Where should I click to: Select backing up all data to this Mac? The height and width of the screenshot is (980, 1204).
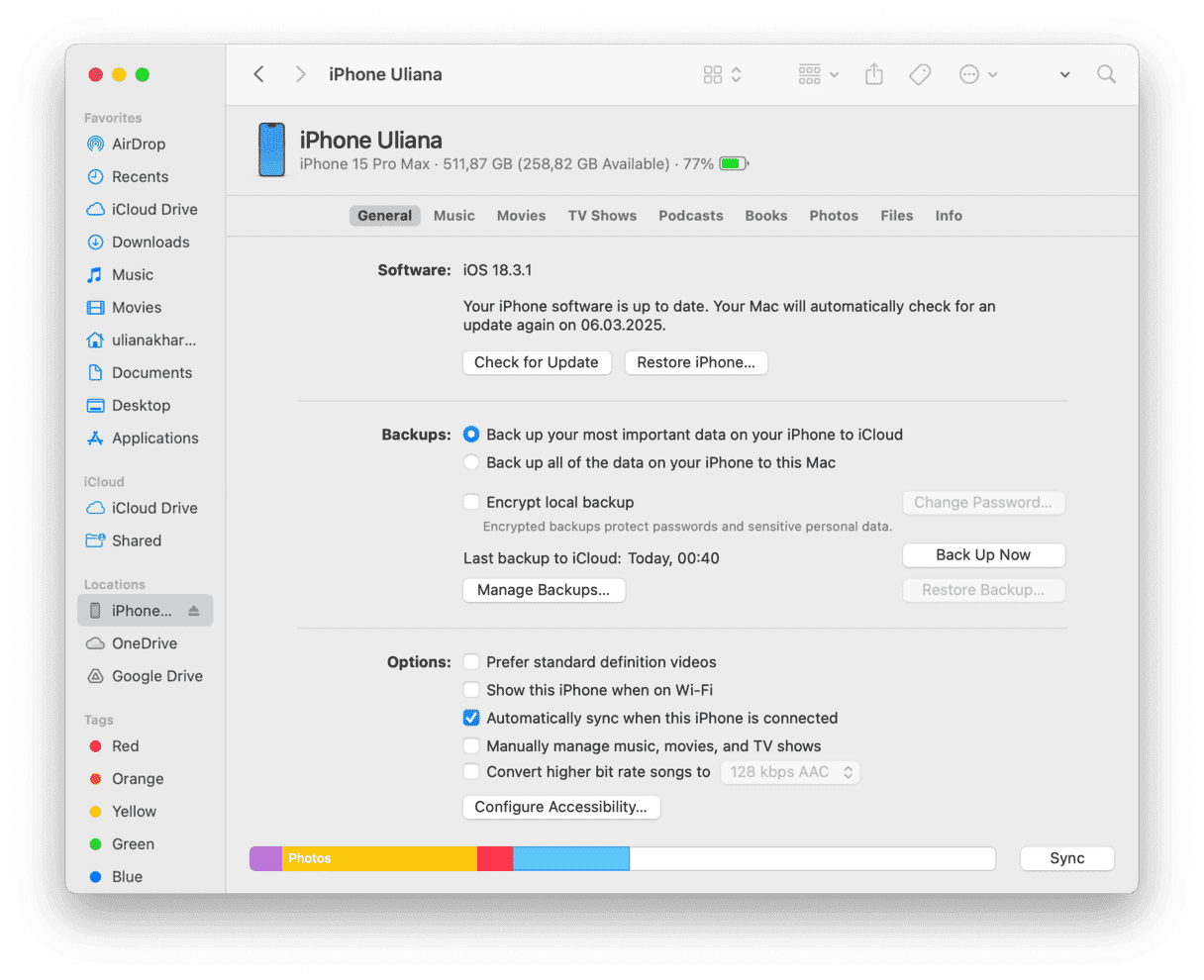point(471,462)
